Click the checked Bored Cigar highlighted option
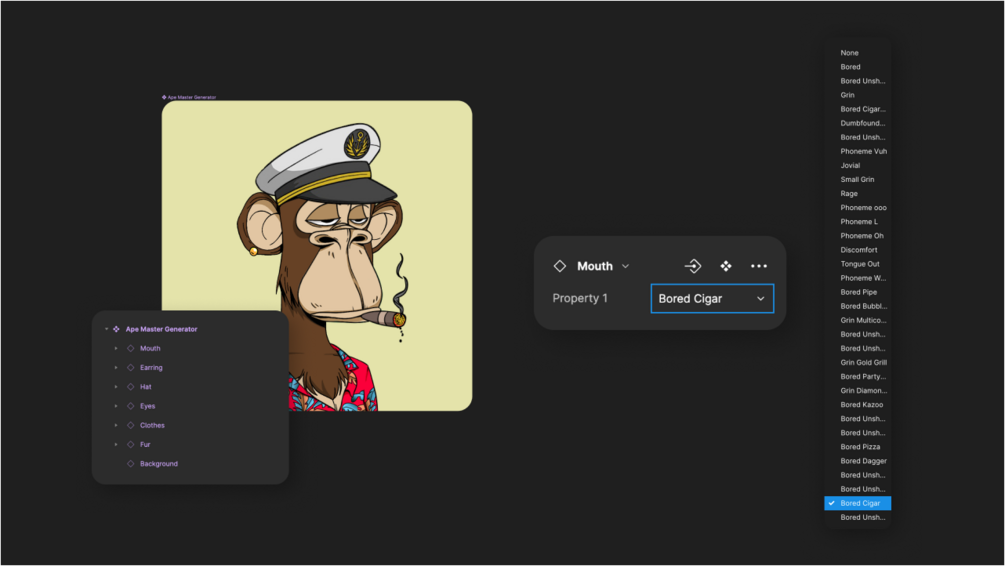 point(858,503)
